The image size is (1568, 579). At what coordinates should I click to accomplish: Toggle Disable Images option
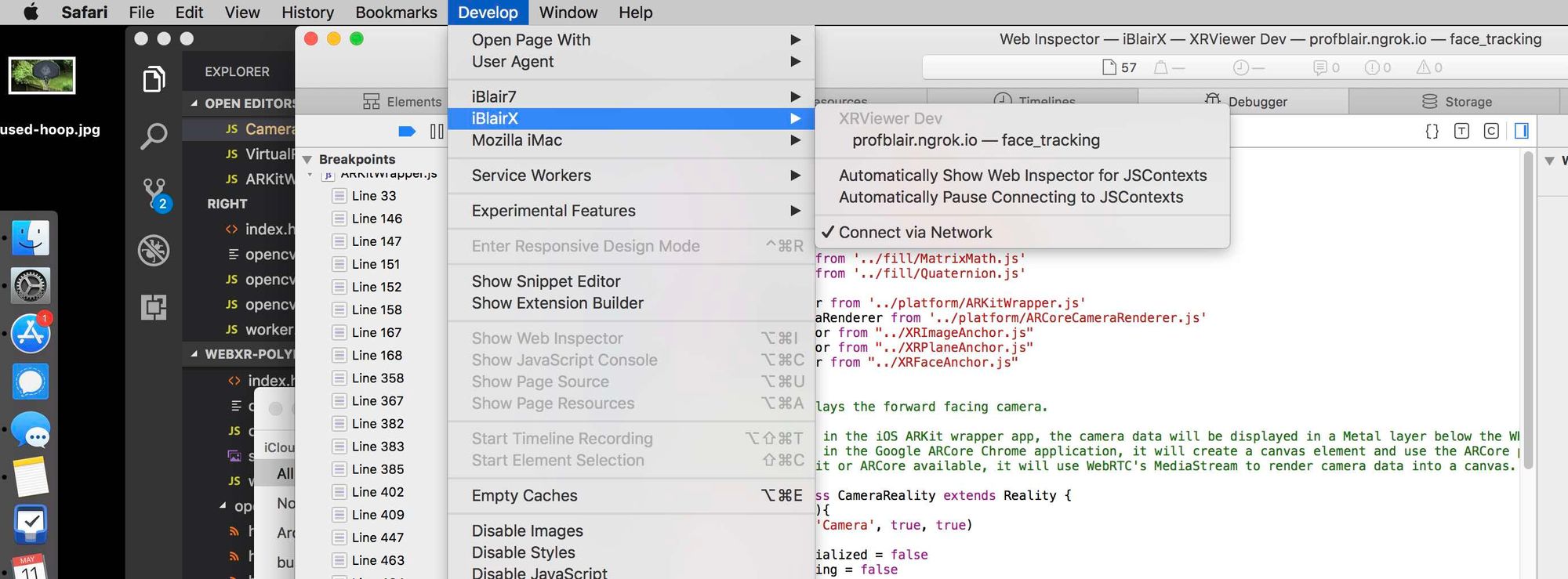(631, 530)
